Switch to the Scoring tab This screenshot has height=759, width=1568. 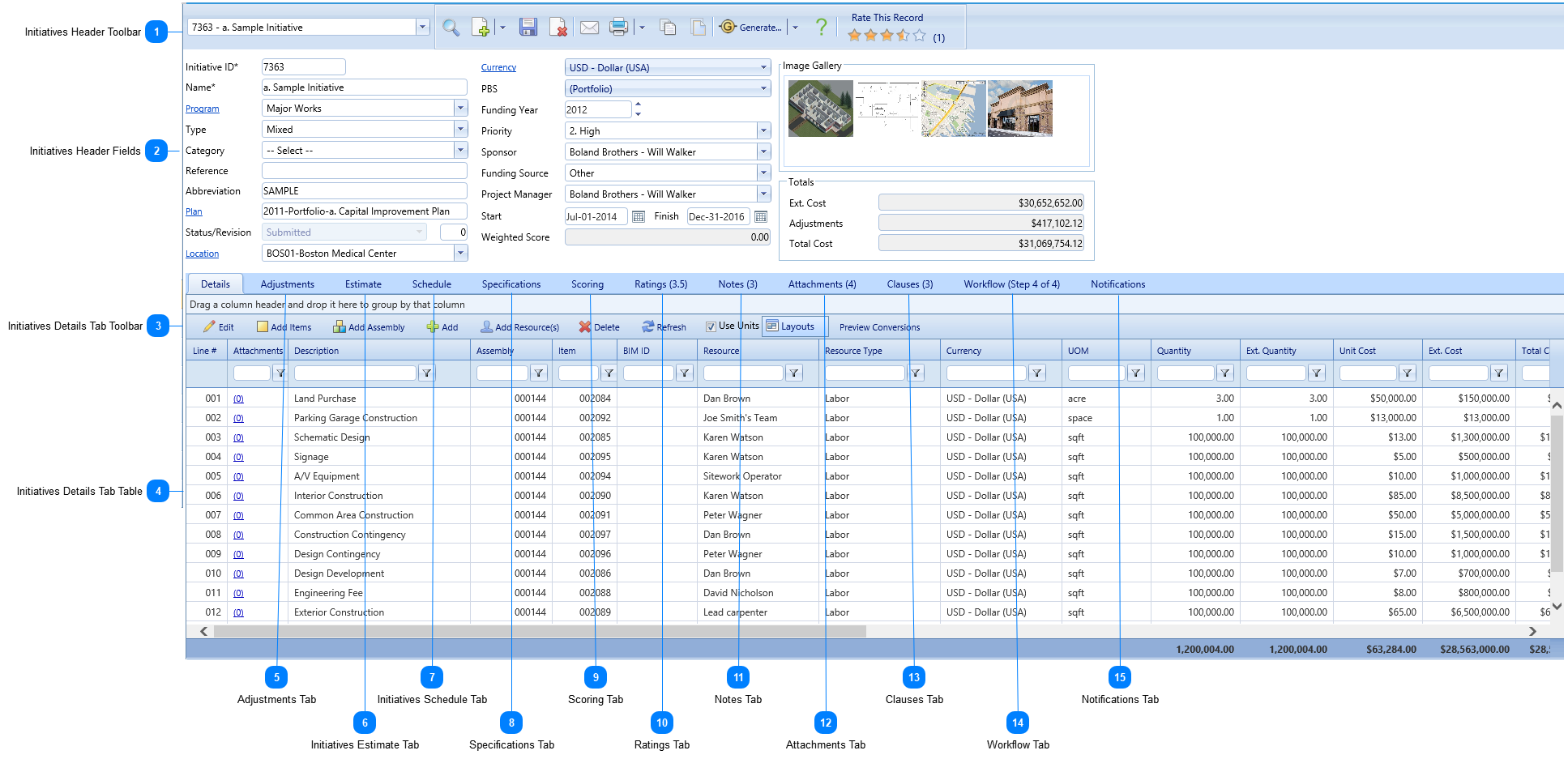point(587,284)
